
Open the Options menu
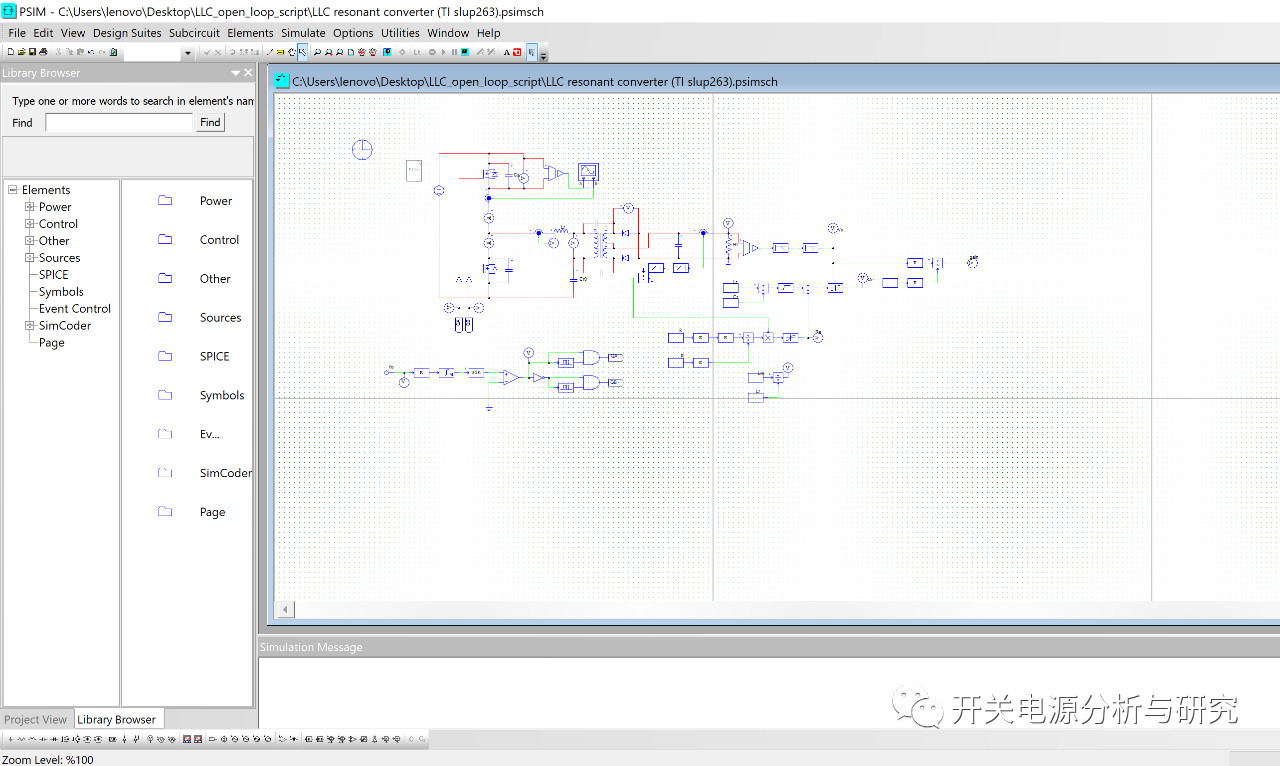pyautogui.click(x=353, y=33)
